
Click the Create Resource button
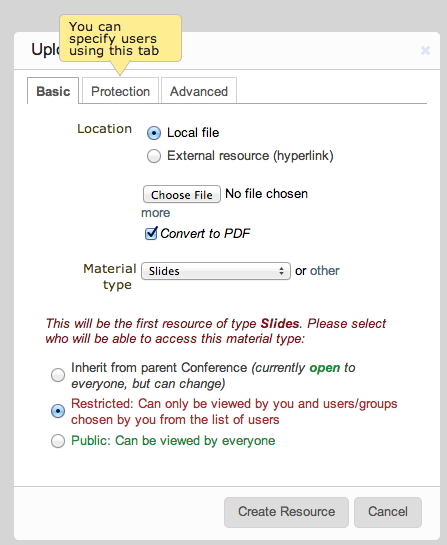tap(286, 512)
